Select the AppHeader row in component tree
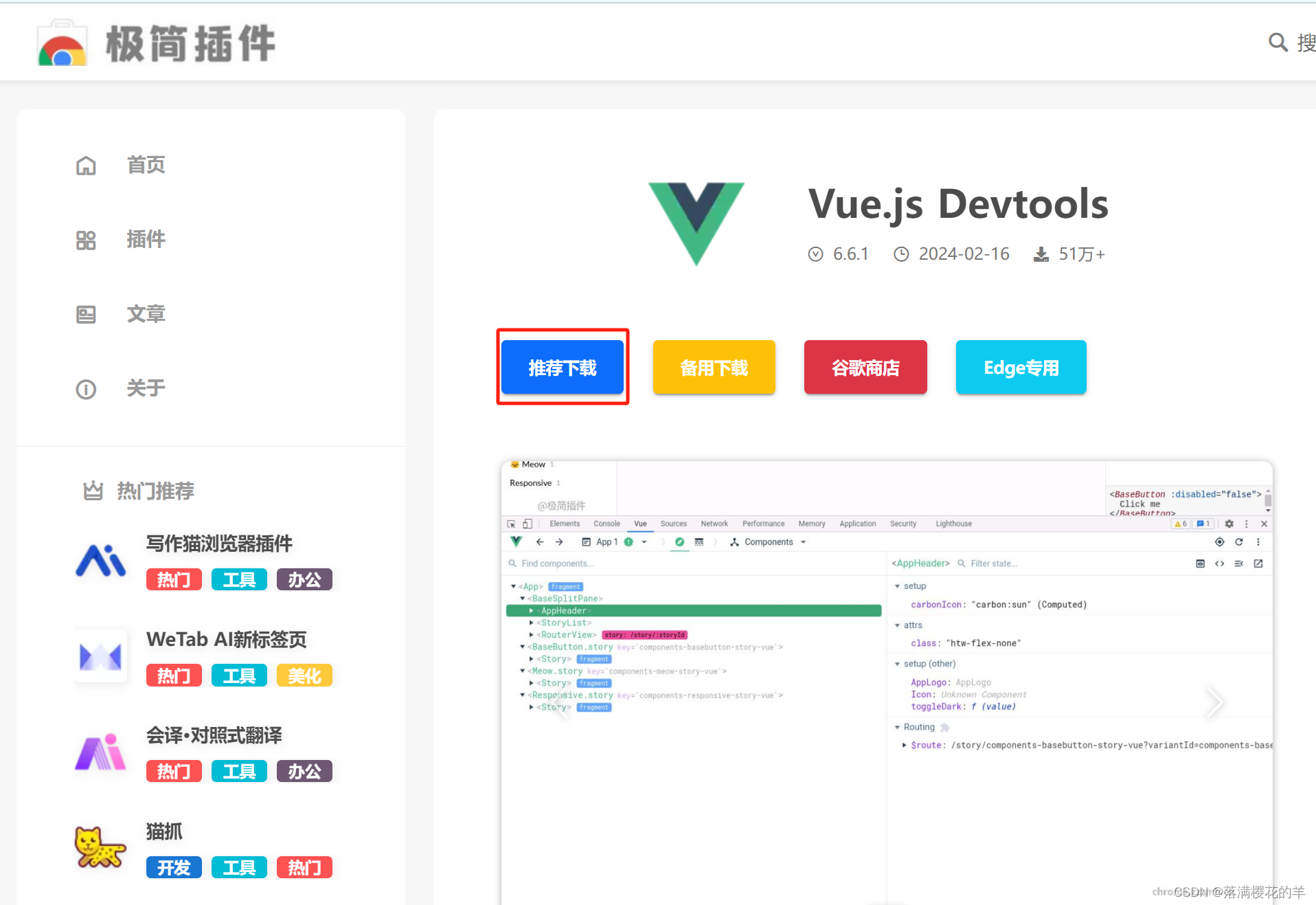1316x905 pixels. click(x=694, y=611)
